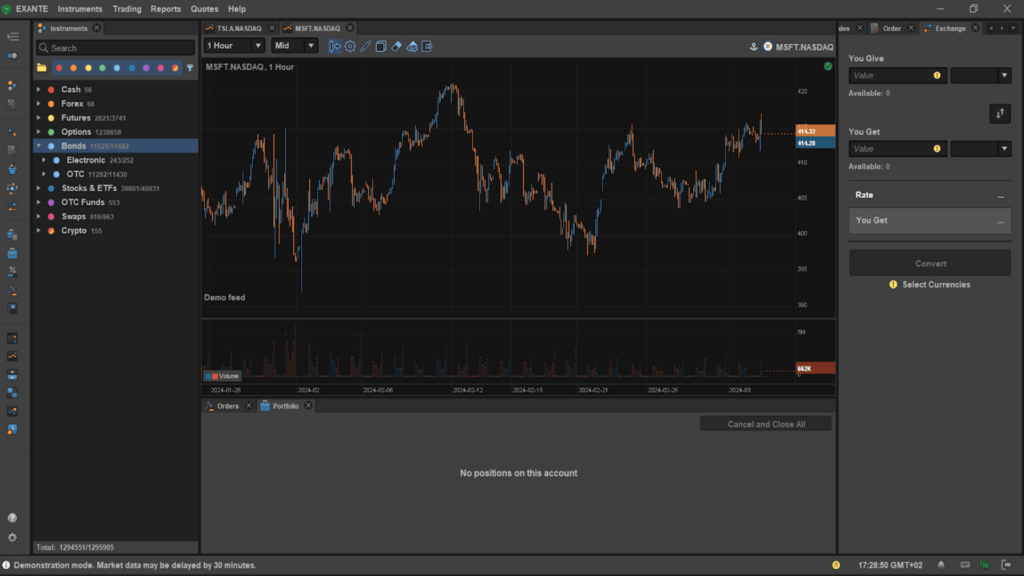1024x576 pixels.
Task: Click the Convert button
Action: (930, 264)
